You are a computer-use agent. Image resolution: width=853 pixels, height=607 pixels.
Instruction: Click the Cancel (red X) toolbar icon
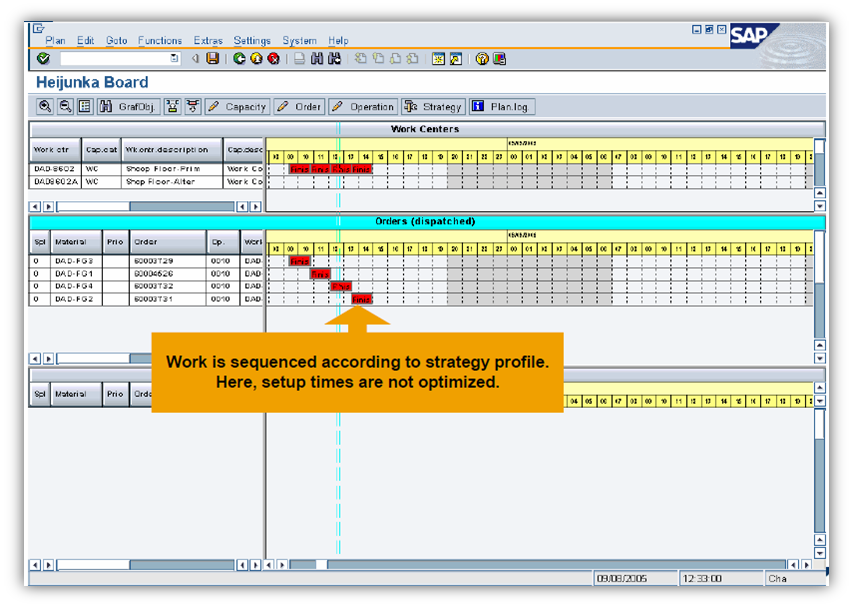tap(272, 58)
